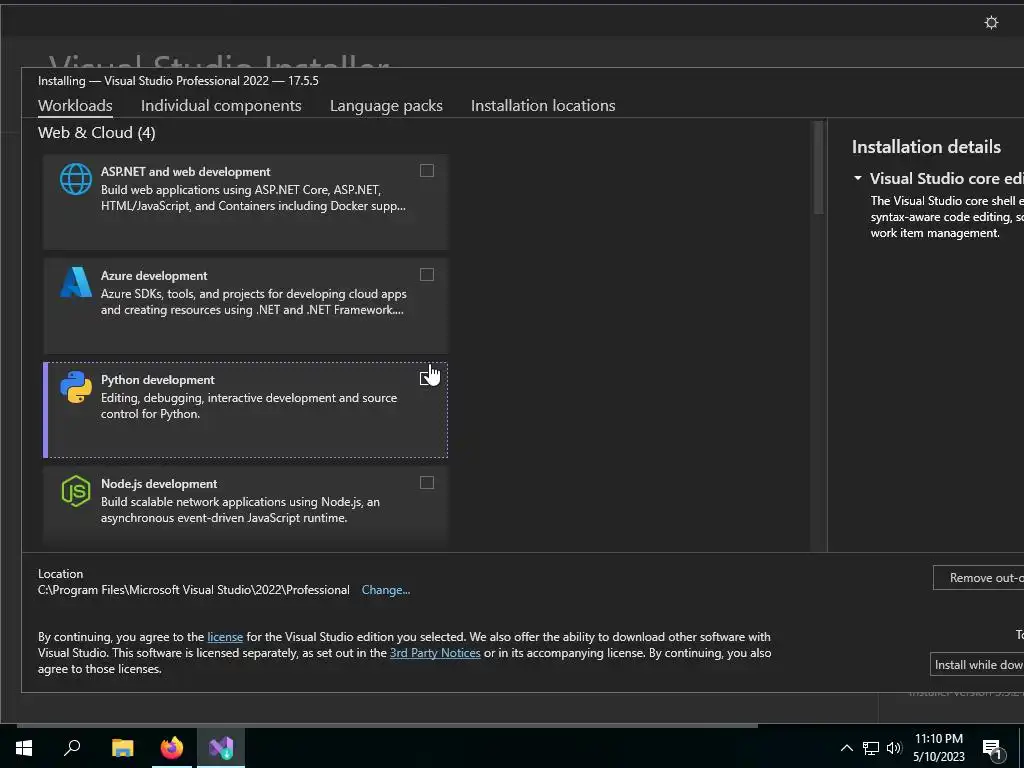Launch Firefox from the taskbar
1024x768 pixels.
[x=172, y=747]
